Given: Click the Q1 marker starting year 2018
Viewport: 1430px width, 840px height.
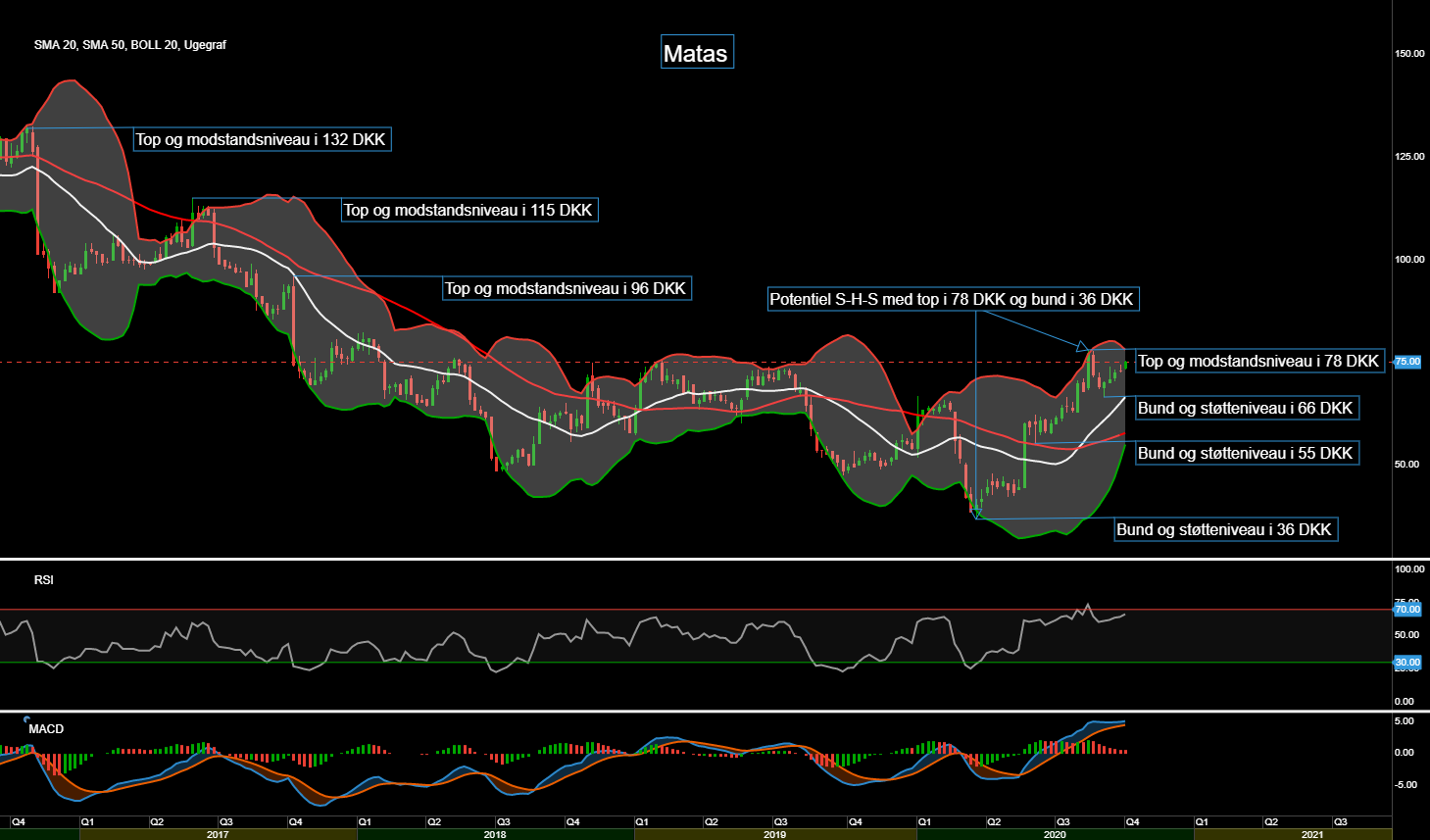Looking at the screenshot, I should [x=365, y=822].
